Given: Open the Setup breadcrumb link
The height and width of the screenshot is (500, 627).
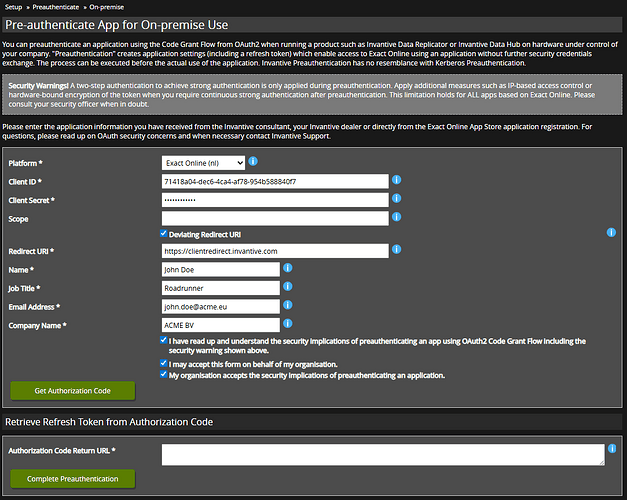Looking at the screenshot, I should 15,6.
